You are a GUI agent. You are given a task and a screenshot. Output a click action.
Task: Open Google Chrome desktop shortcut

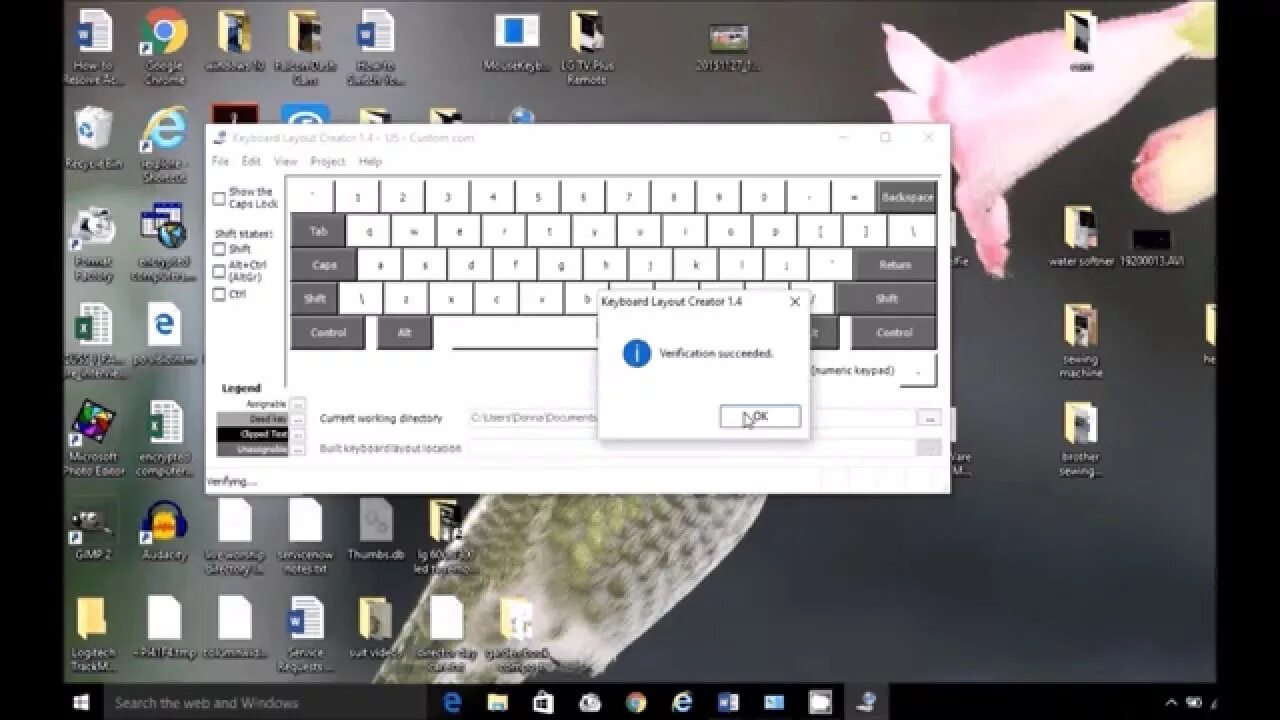164,45
